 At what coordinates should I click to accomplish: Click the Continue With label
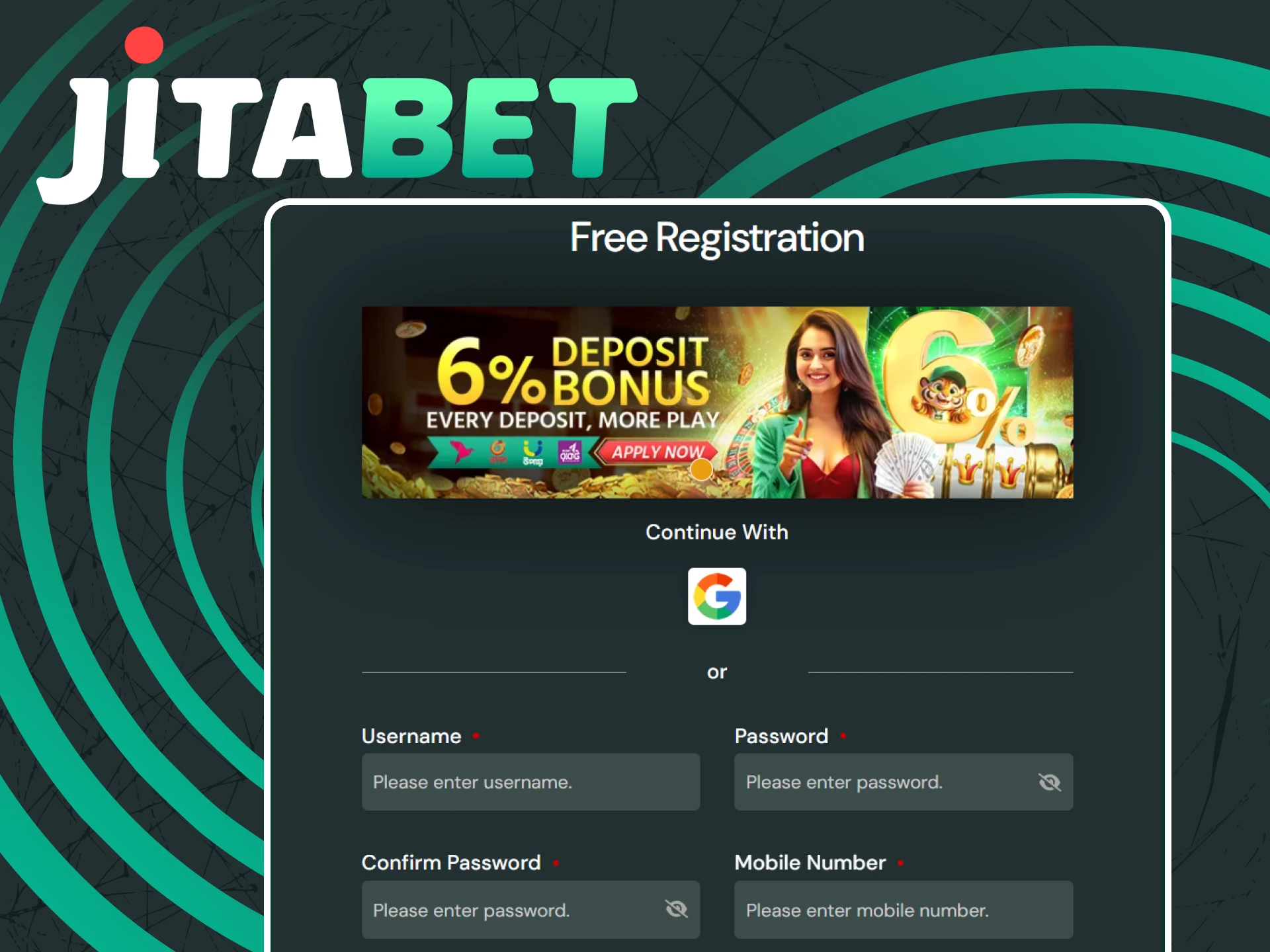717,532
